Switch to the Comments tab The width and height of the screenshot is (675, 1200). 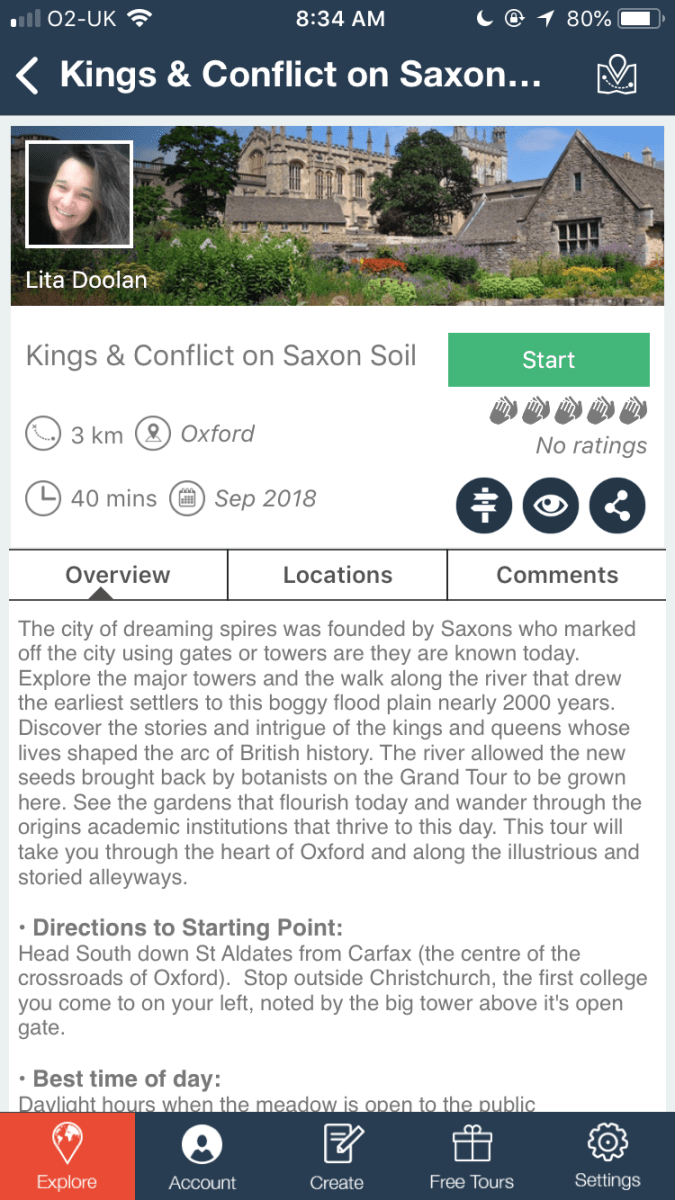coord(557,575)
